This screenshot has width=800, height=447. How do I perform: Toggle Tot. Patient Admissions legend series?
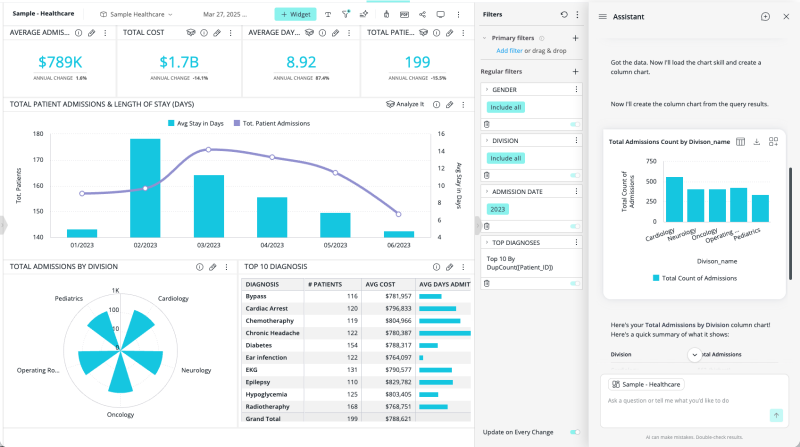272,123
